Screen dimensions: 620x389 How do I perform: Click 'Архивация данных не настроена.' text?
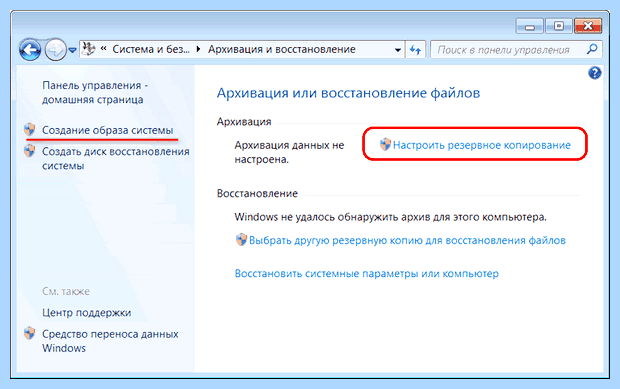[x=289, y=152]
